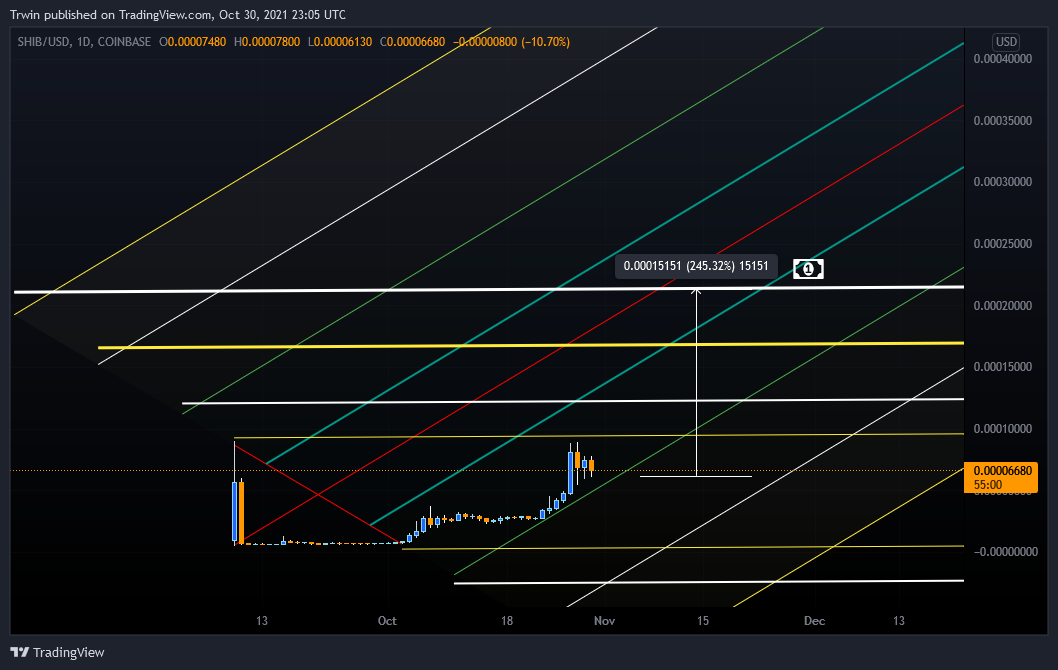This screenshot has width=1058, height=670.
Task: Click the 0.00035000 price axis label
Action: click(1003, 121)
